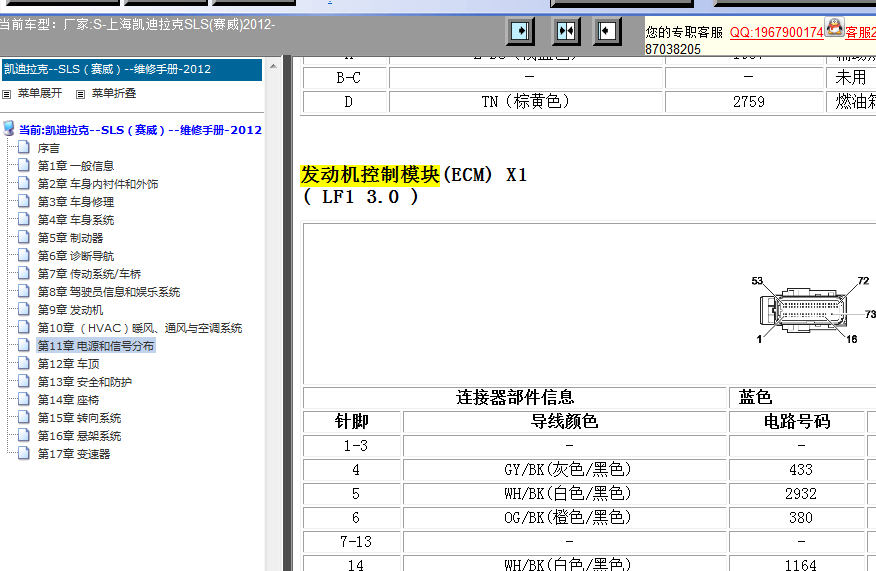Image resolution: width=876 pixels, height=571 pixels.
Task: Click the page icon beside 第17章 变速器
Action: click(x=23, y=453)
